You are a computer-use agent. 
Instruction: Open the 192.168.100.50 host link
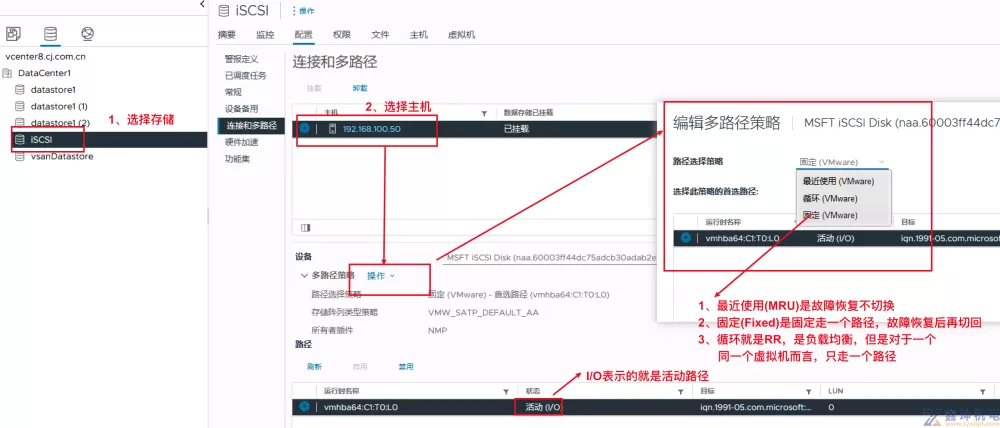click(372, 129)
